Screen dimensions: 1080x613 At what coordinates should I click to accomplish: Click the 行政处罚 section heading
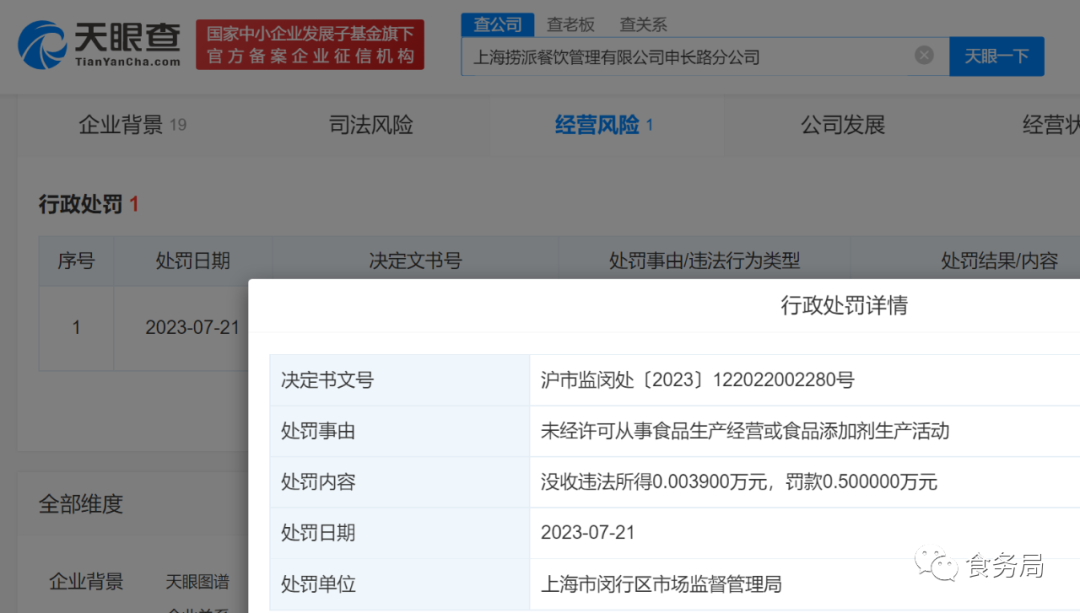coord(88,204)
